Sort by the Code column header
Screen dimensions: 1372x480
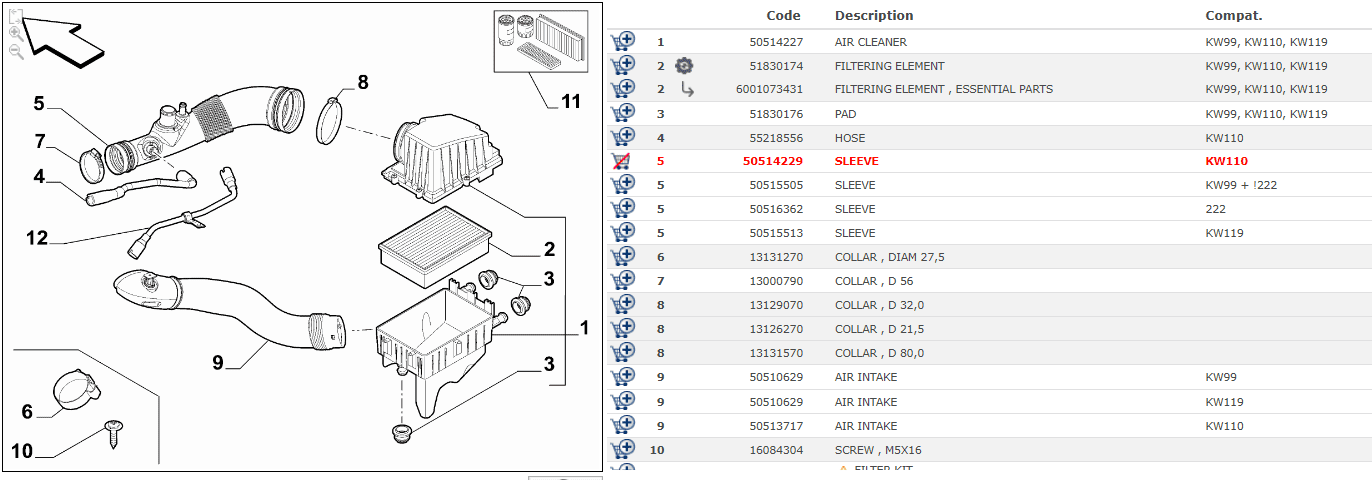click(x=783, y=16)
